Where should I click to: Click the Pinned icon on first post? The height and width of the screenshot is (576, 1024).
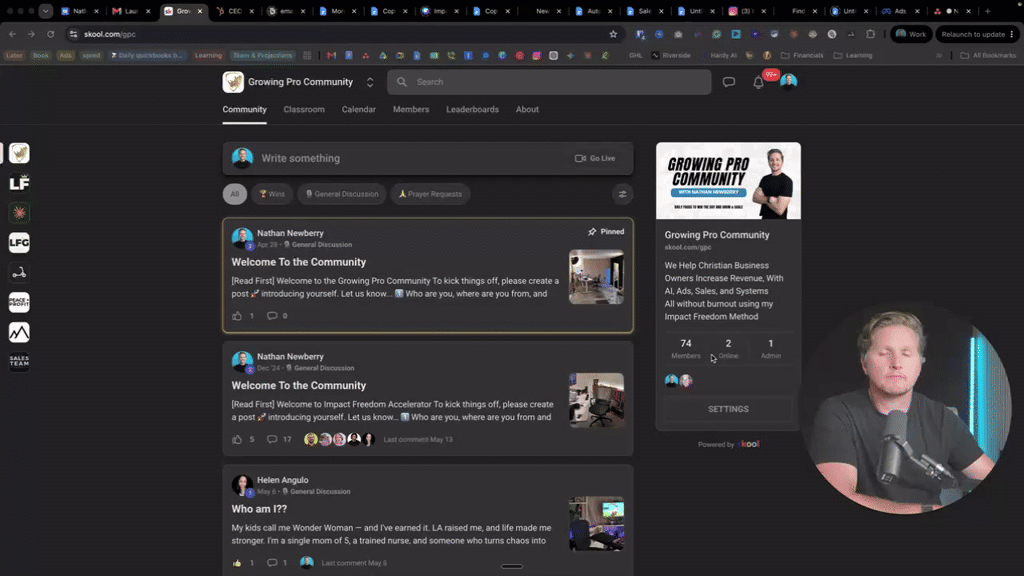pos(592,232)
